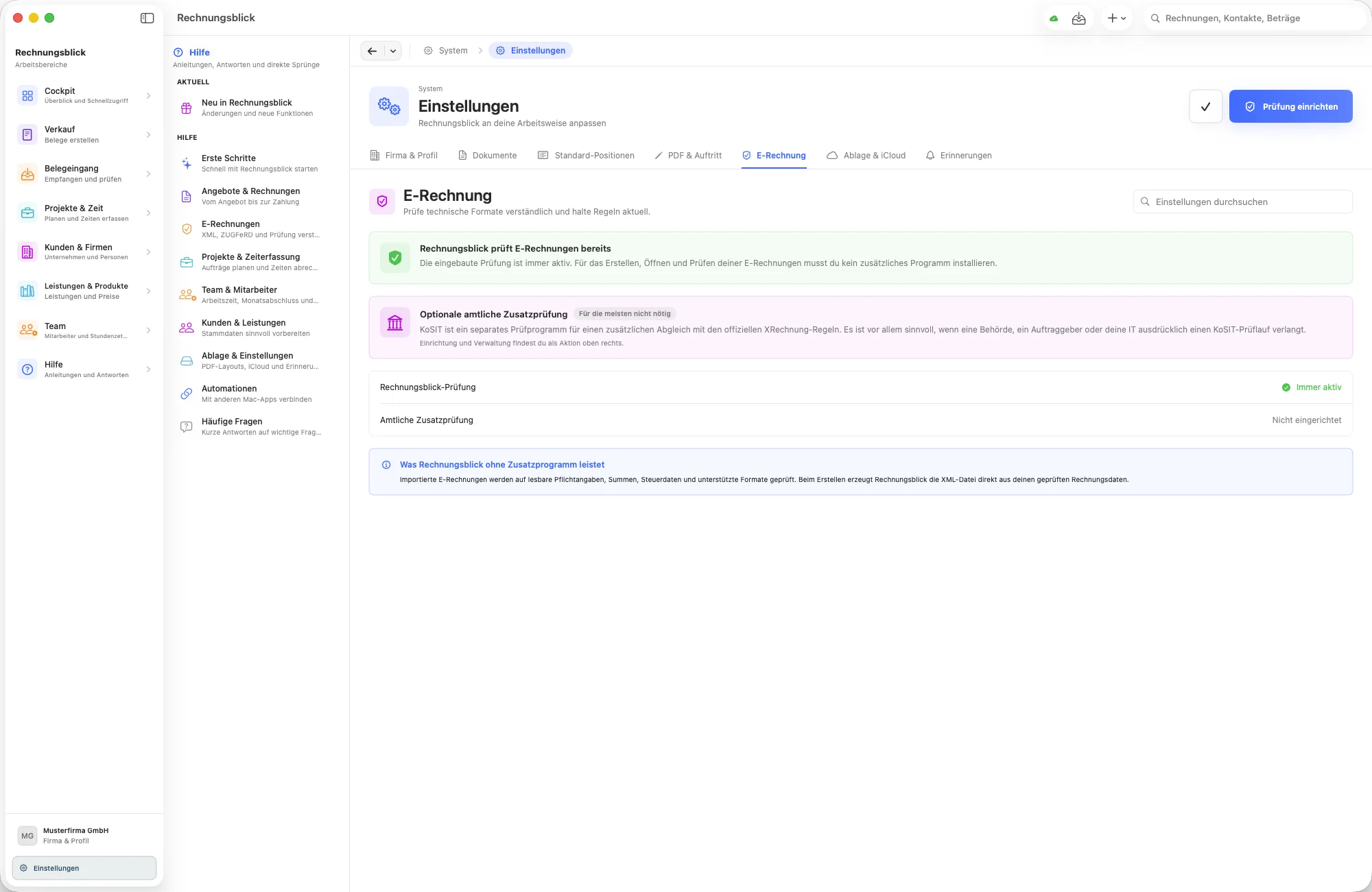Viewport: 1372px width, 892px height.
Task: Open Automationen help link icon
Action: point(187,394)
